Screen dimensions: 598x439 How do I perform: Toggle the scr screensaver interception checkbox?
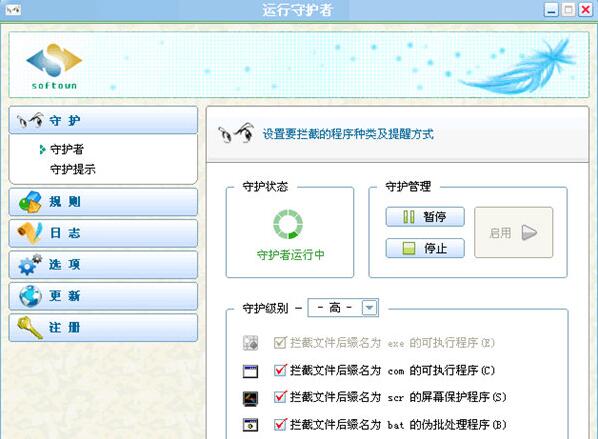[280, 397]
